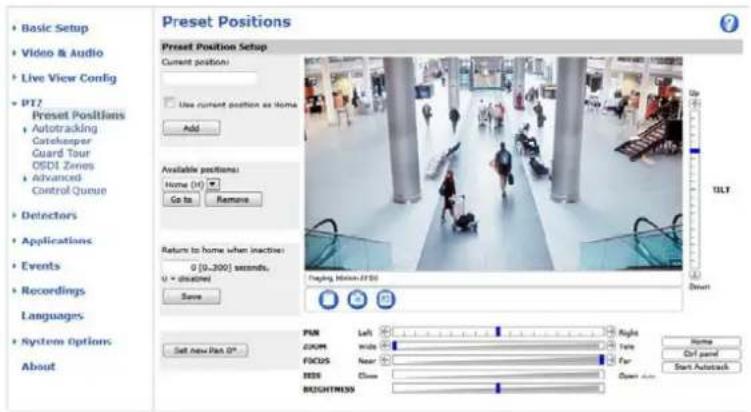Open the Gatekeeper page
The width and height of the screenshot is (751, 412).
(x=61, y=141)
